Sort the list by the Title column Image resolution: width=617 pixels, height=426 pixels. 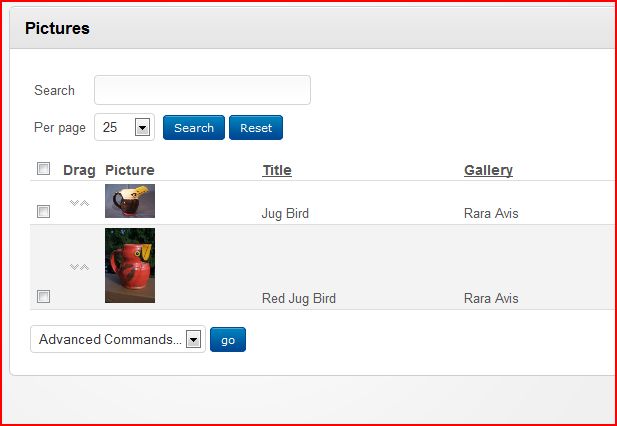pos(277,170)
